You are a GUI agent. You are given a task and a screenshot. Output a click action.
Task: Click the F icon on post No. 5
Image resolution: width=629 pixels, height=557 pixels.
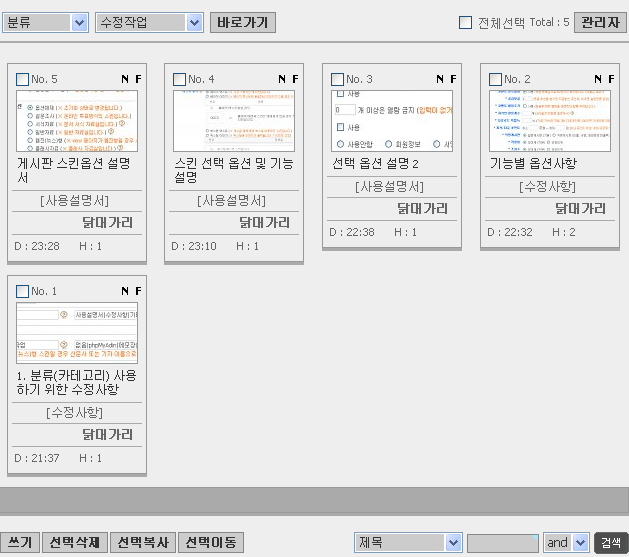click(138, 79)
